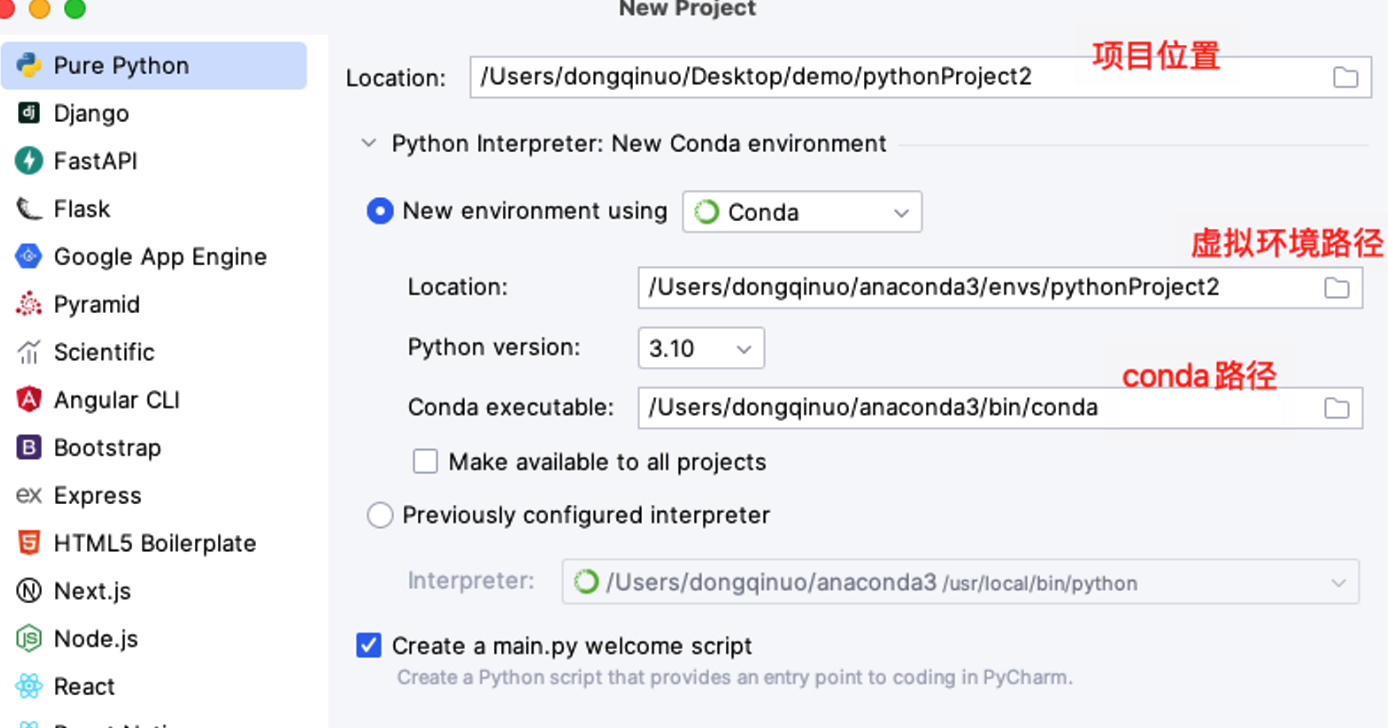
Task: Collapse the Python Interpreter section
Action: (x=369, y=144)
